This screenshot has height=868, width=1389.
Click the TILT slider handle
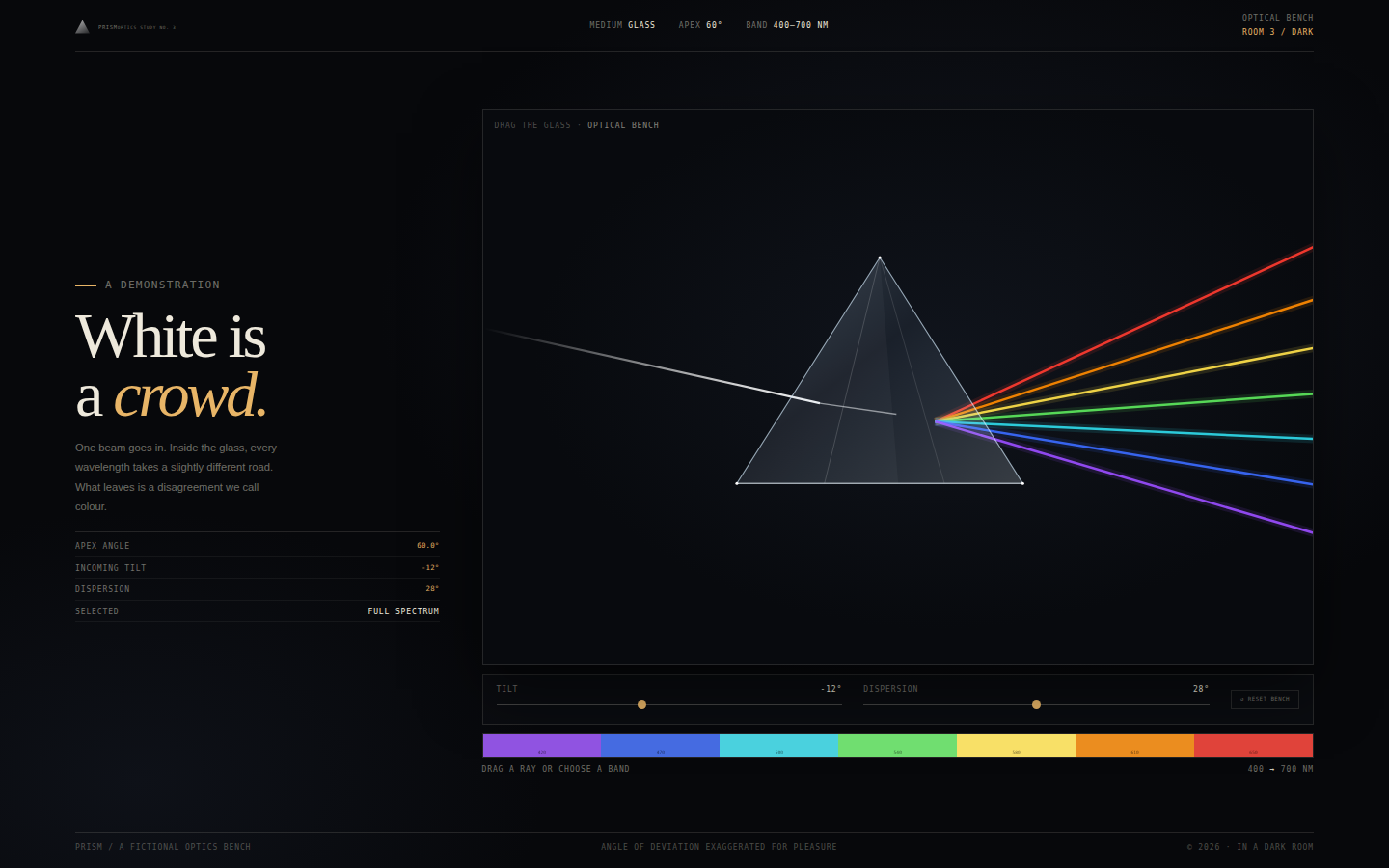[x=641, y=704]
